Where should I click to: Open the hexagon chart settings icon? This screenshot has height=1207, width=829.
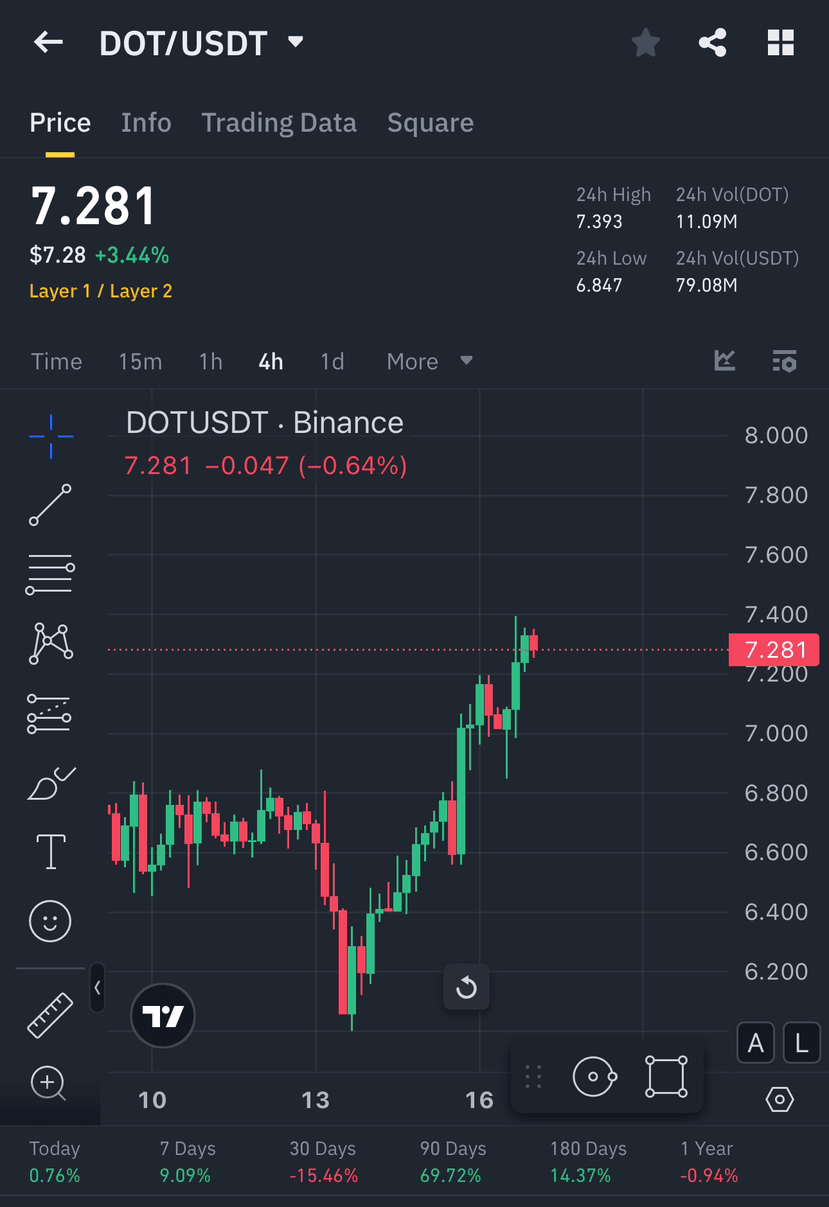click(x=780, y=1100)
